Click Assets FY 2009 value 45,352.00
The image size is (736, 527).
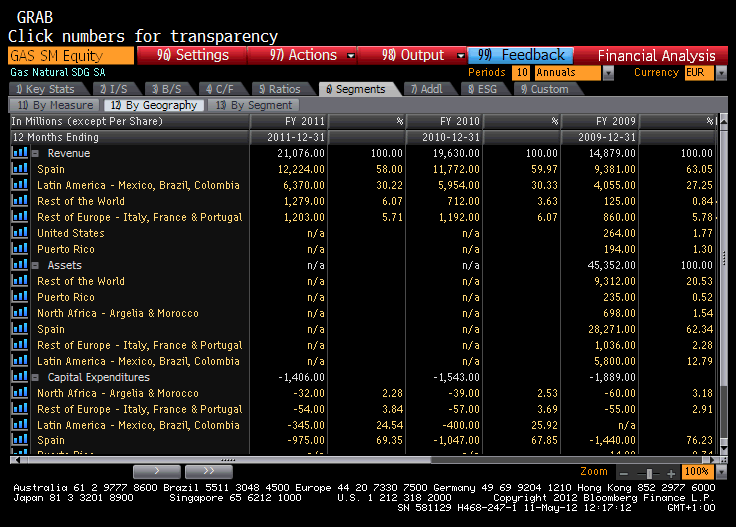(x=611, y=265)
